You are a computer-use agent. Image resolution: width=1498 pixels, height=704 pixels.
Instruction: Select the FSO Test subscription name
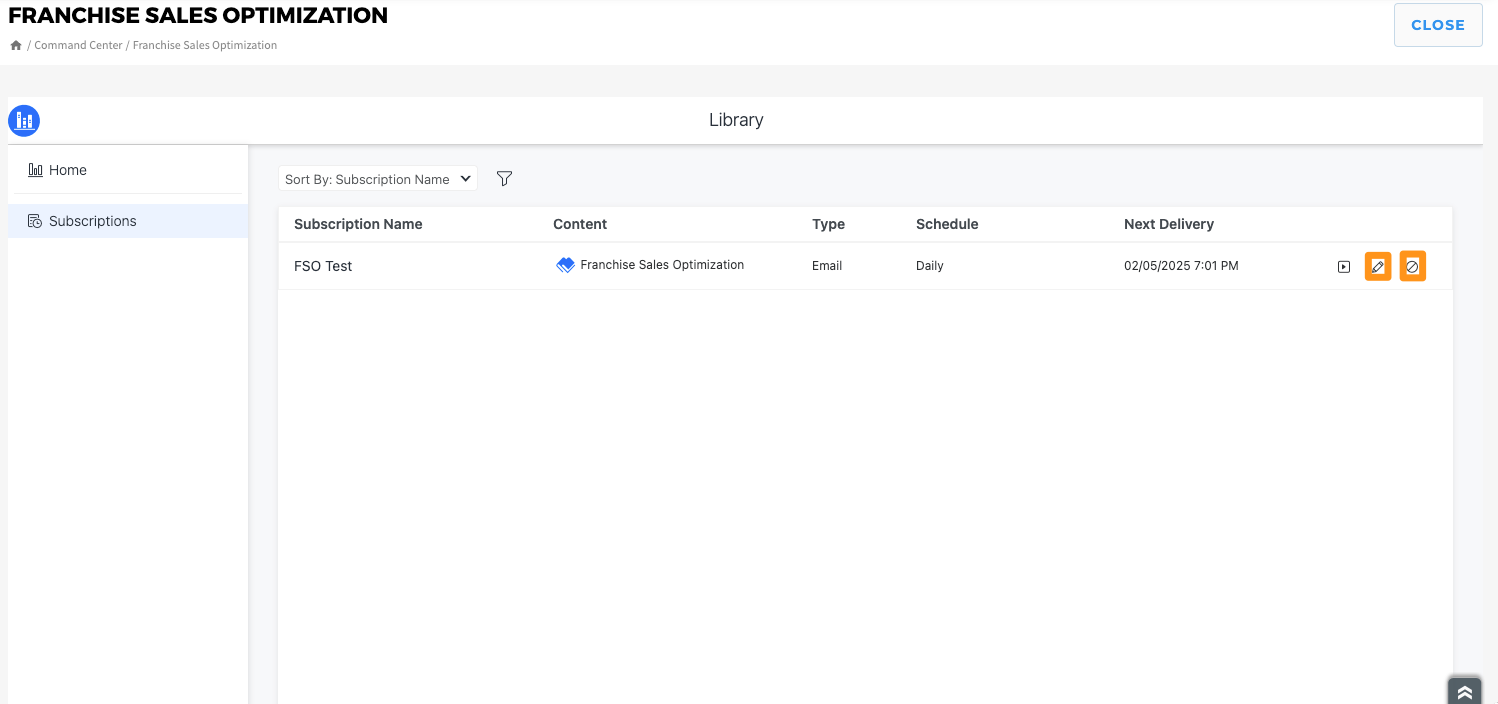(323, 266)
